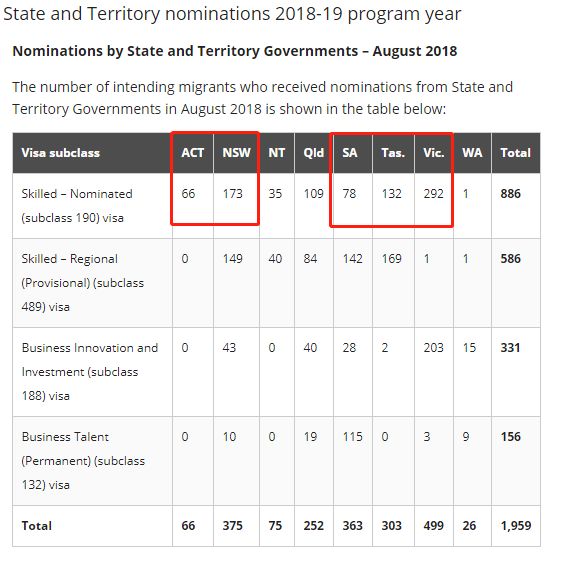
Task: Click the grand total 1,959 cell
Action: pyautogui.click(x=515, y=526)
